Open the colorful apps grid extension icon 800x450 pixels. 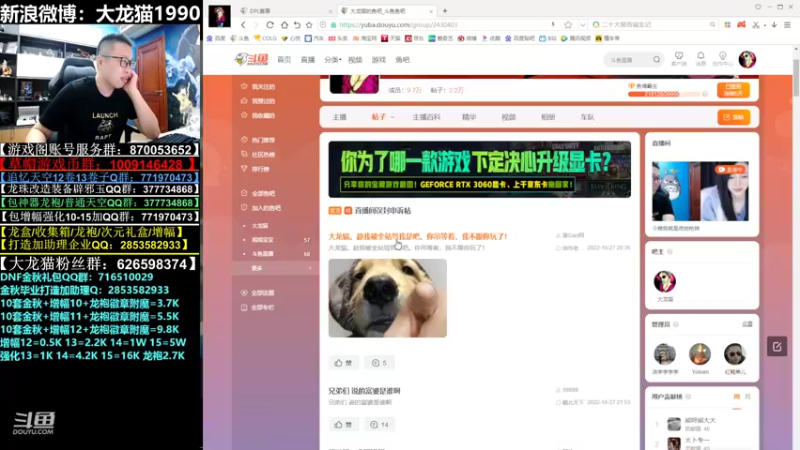coord(728,24)
